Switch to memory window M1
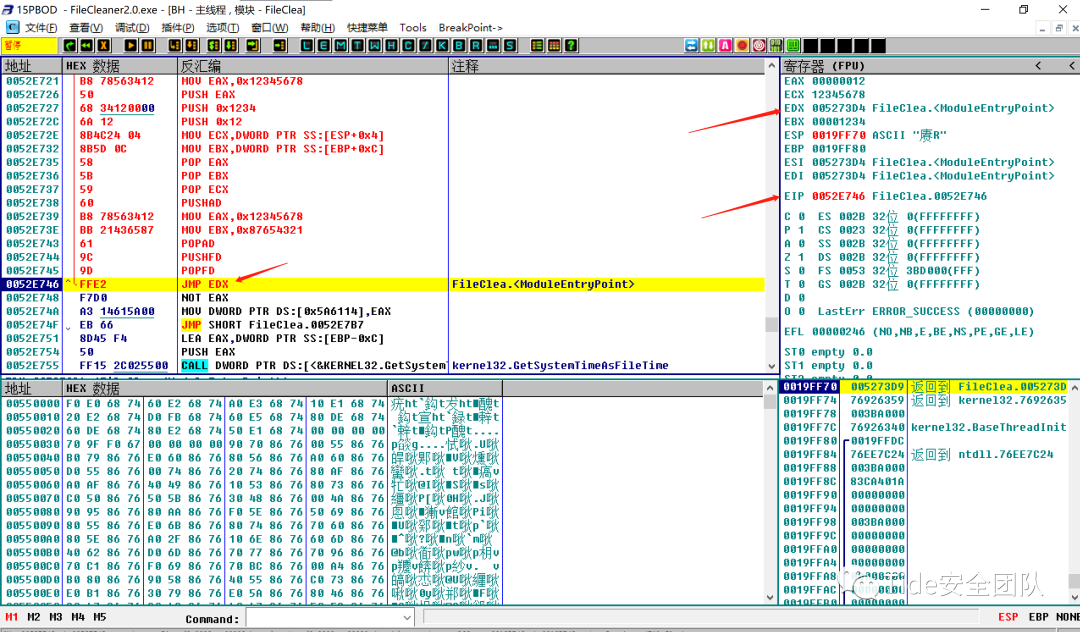The image size is (1080, 632). click(12, 617)
